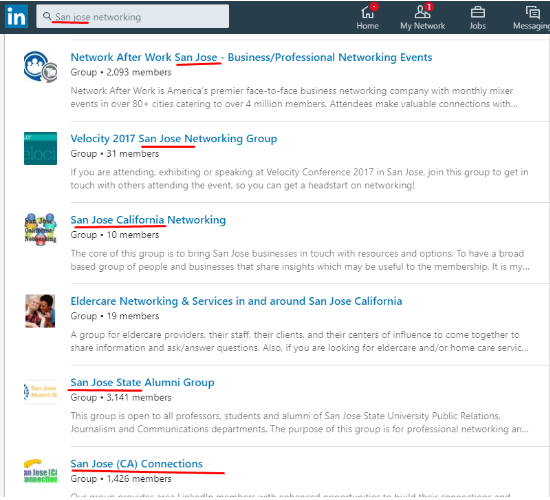Open the Jobs briefcase icon

(x=478, y=12)
